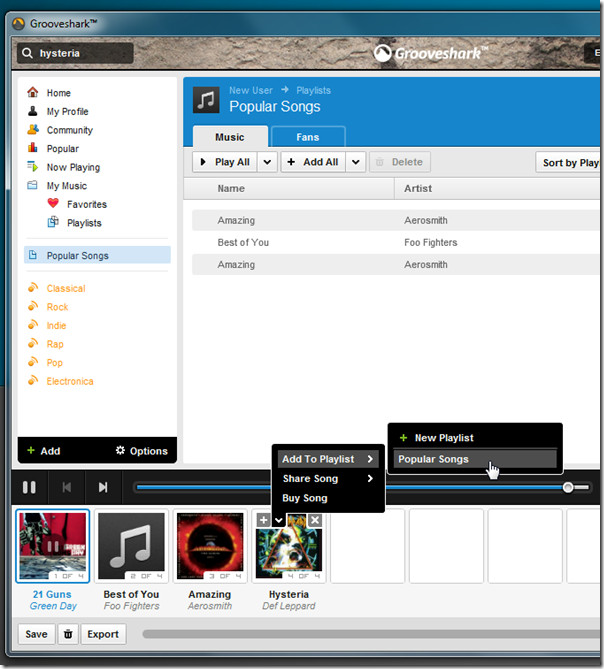Image resolution: width=604 pixels, height=669 pixels.
Task: Click the plus icon on Hysteria thumbnail
Action: pos(264,520)
